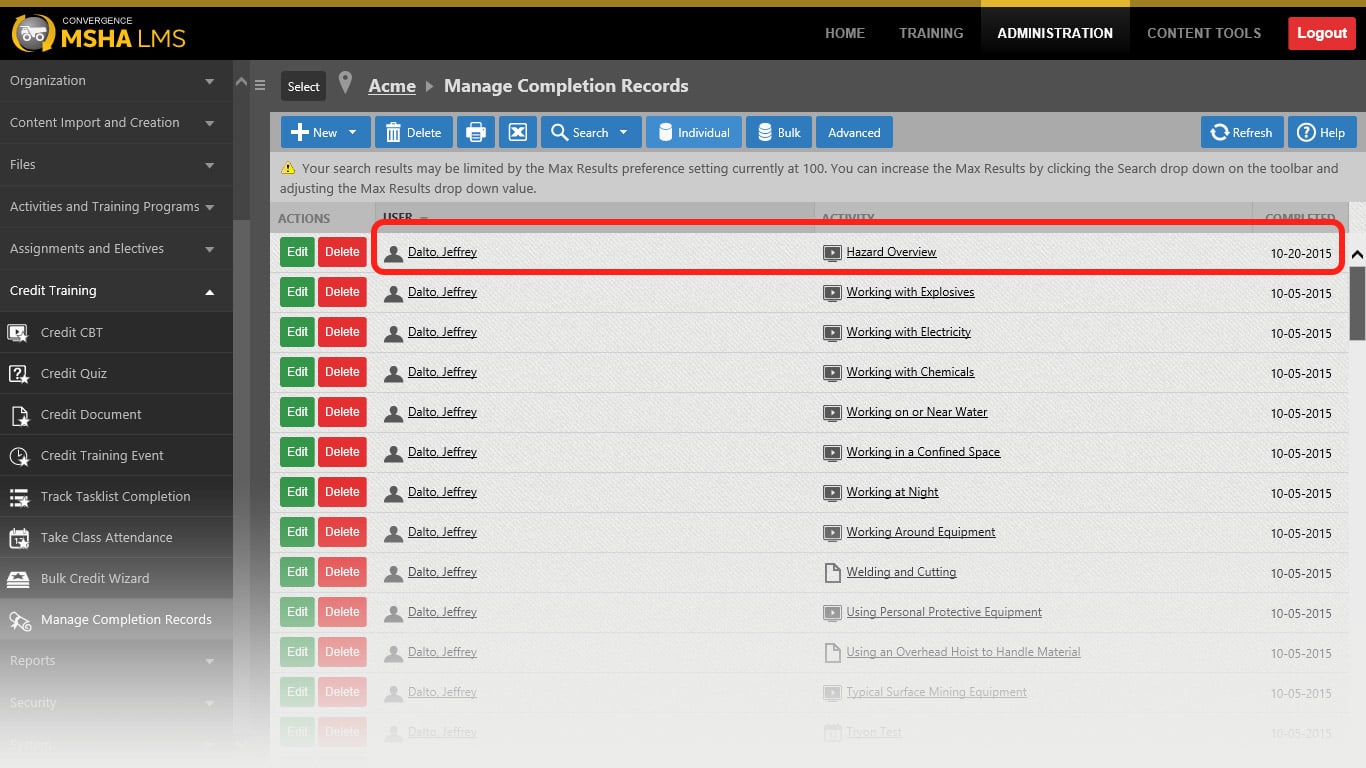The height and width of the screenshot is (768, 1366).
Task: Expand the Organization sidebar section
Action: 209,81
